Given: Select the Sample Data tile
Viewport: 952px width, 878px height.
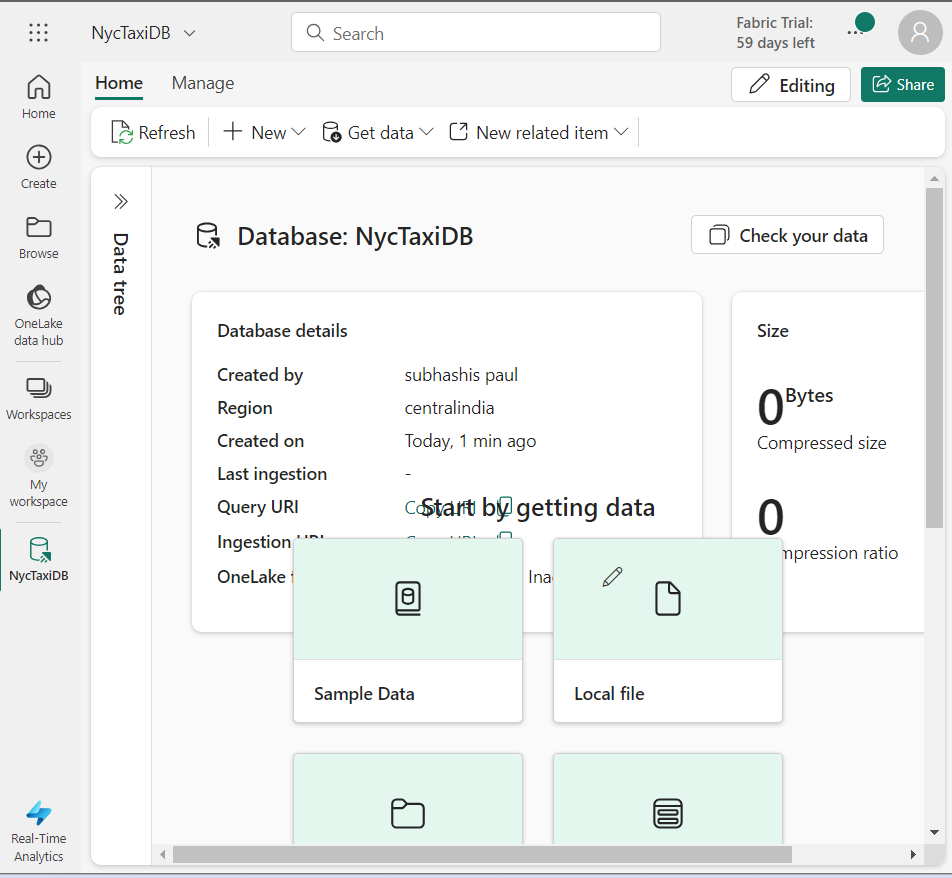Looking at the screenshot, I should [x=407, y=630].
